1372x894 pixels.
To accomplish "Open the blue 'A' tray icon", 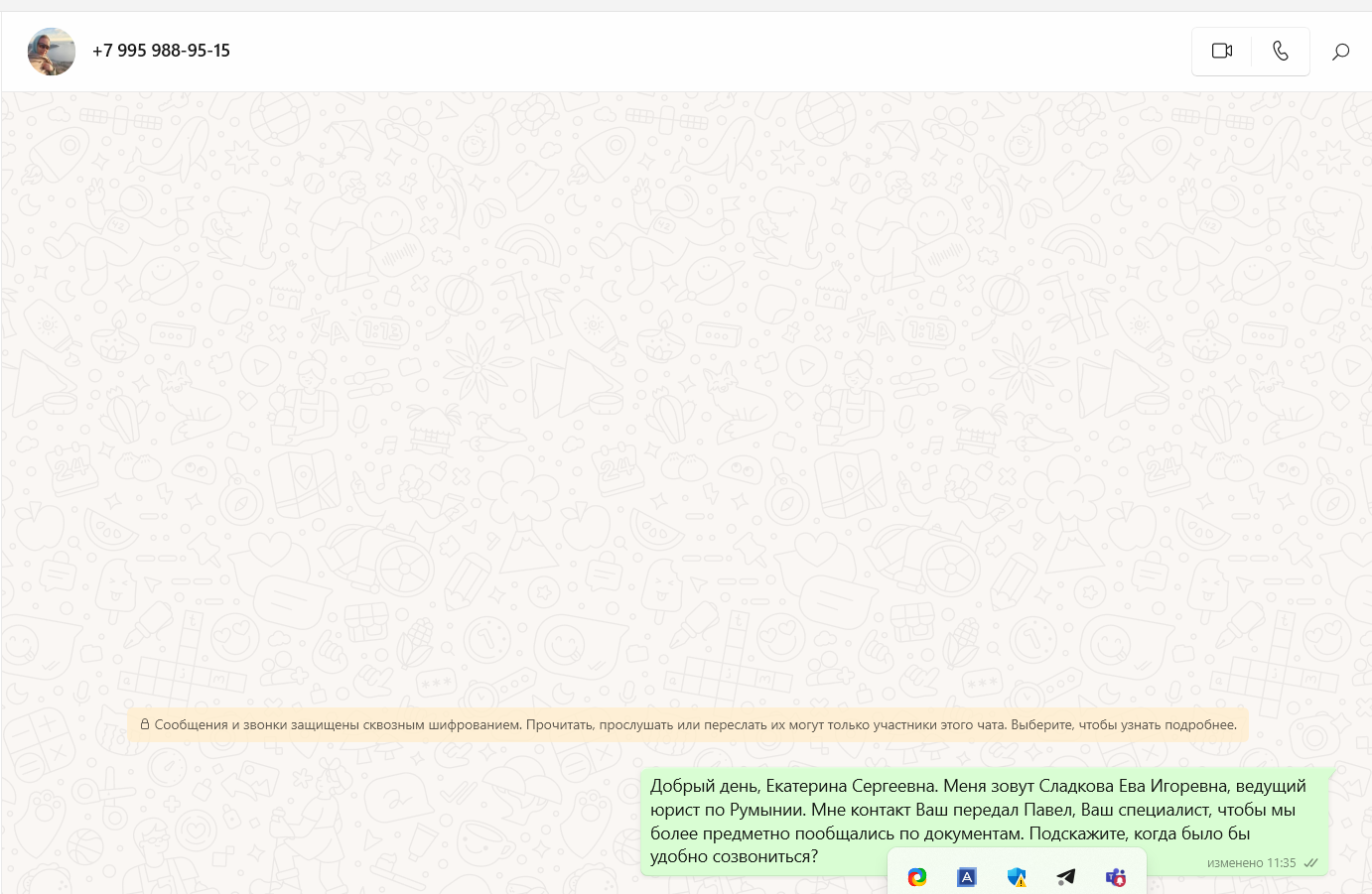I will coord(967,877).
